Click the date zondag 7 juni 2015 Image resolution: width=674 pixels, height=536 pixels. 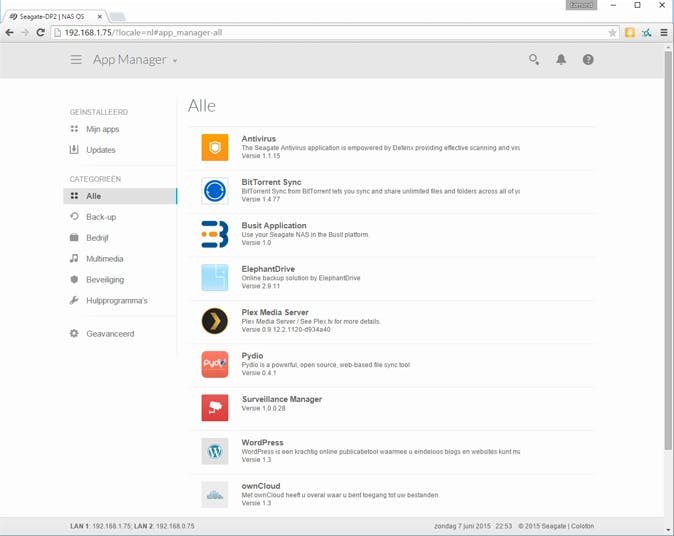click(x=462, y=526)
